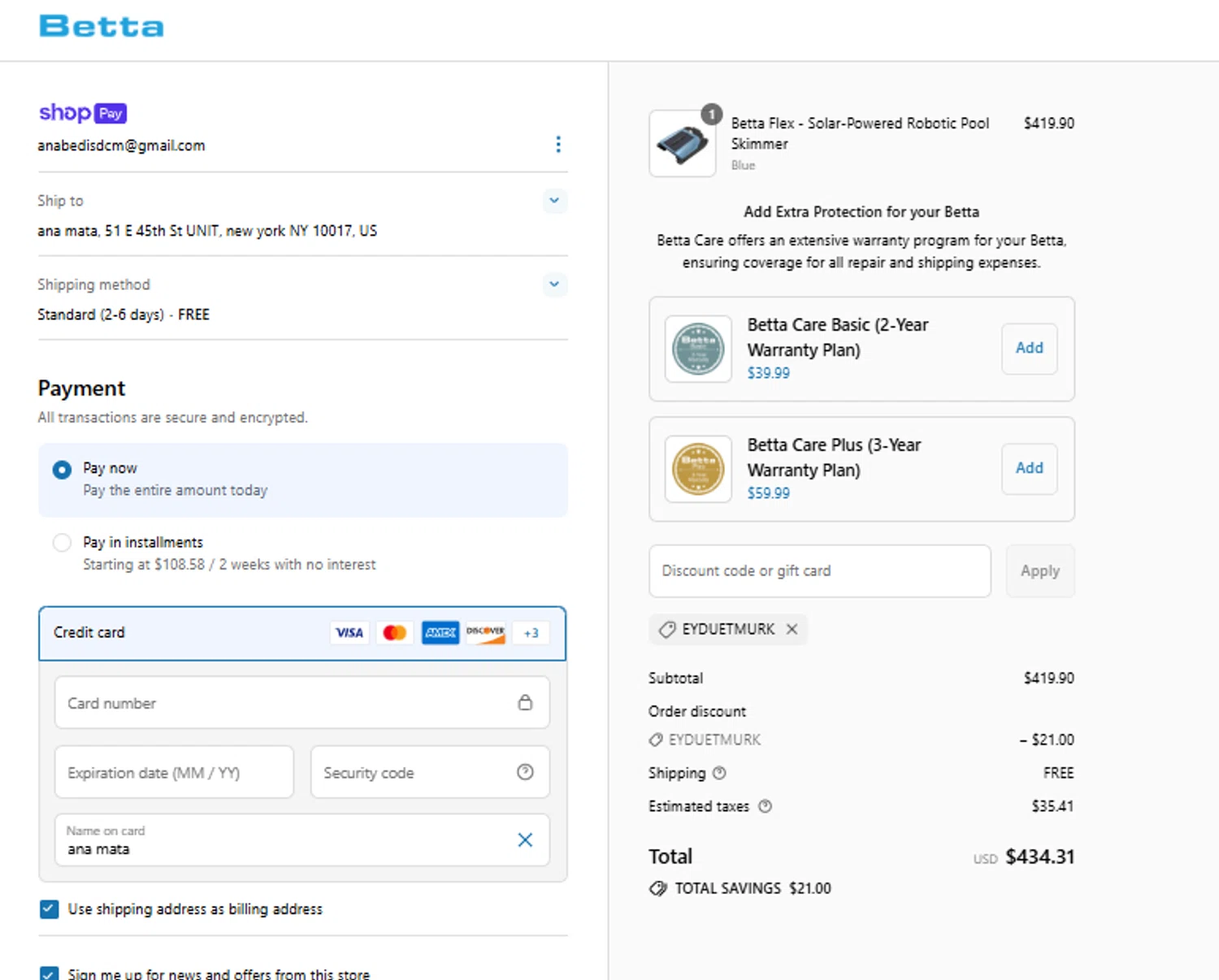This screenshot has height=980, width=1219.
Task: Add Betta Care Basic warranty plan
Action: click(1030, 349)
